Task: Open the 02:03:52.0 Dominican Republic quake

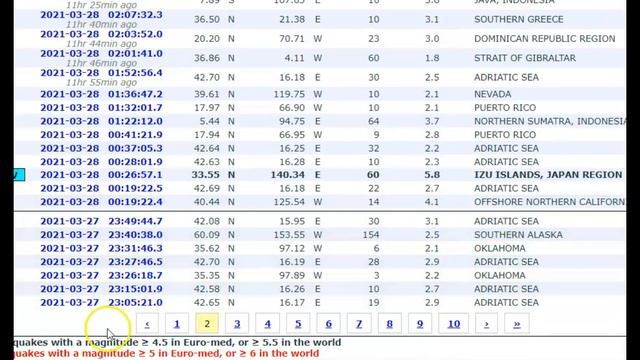Action: click(101, 34)
